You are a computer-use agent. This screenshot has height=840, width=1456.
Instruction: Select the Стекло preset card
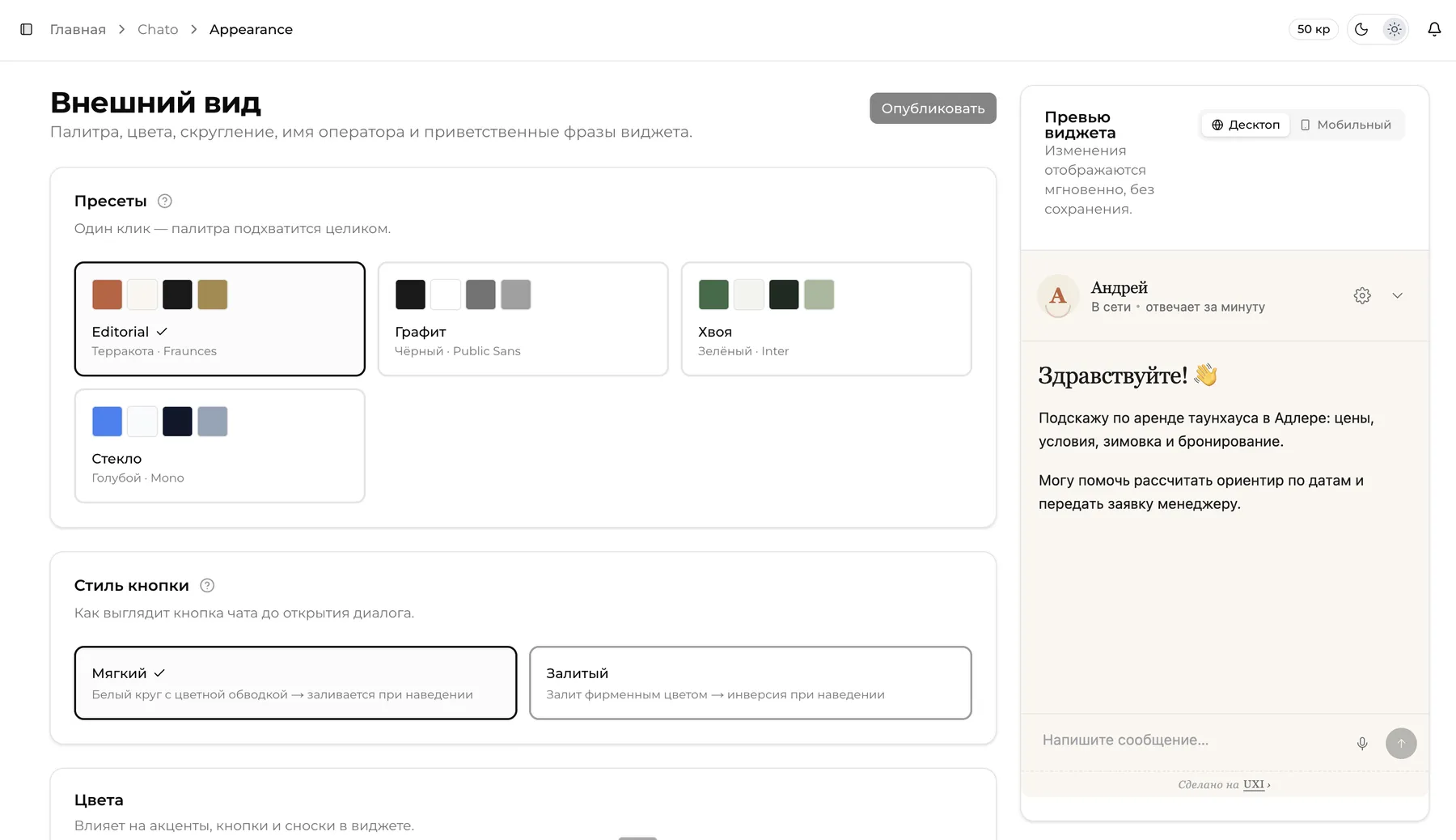219,446
